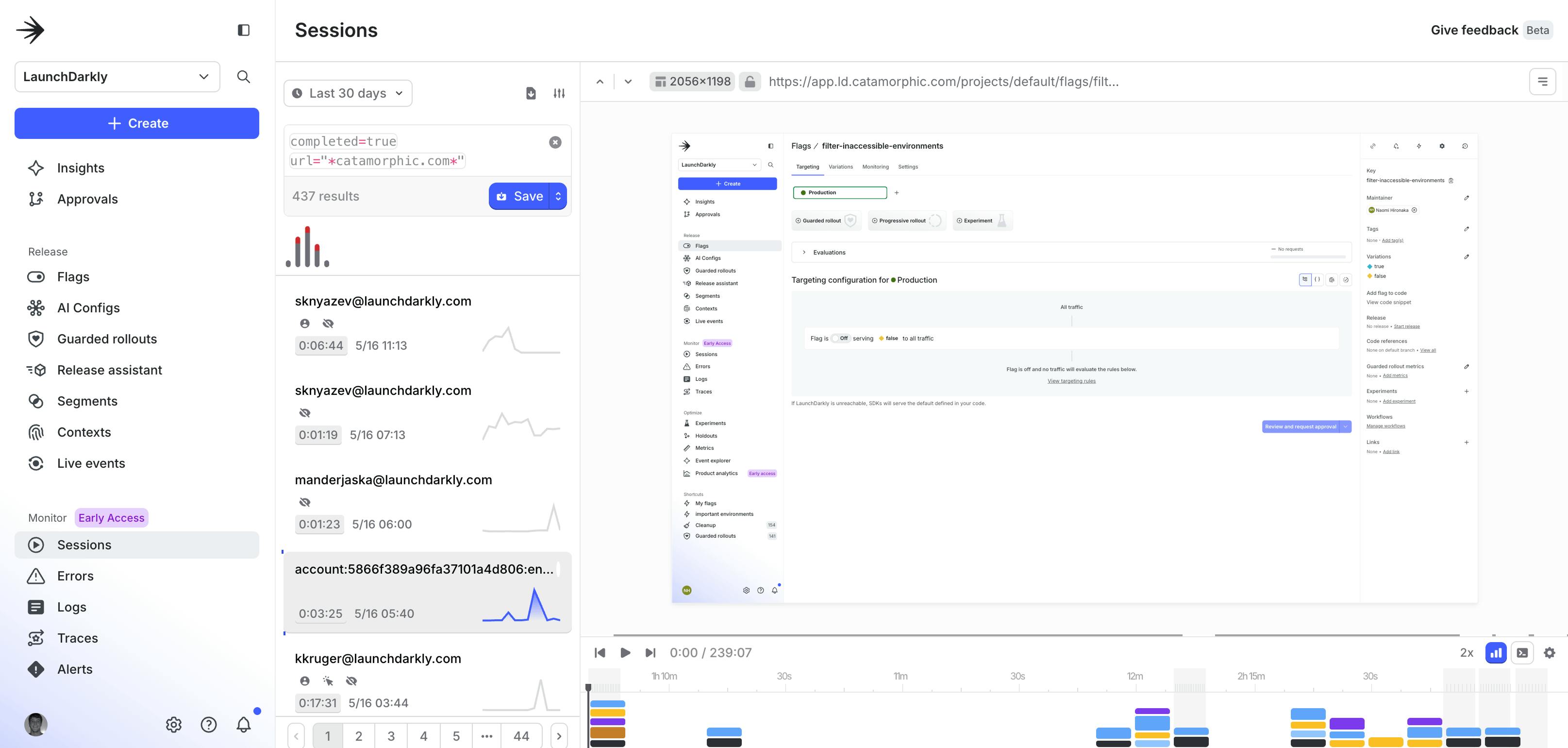Image resolution: width=1568 pixels, height=748 pixels.
Task: Open session filter settings sliders icon
Action: coord(559,93)
